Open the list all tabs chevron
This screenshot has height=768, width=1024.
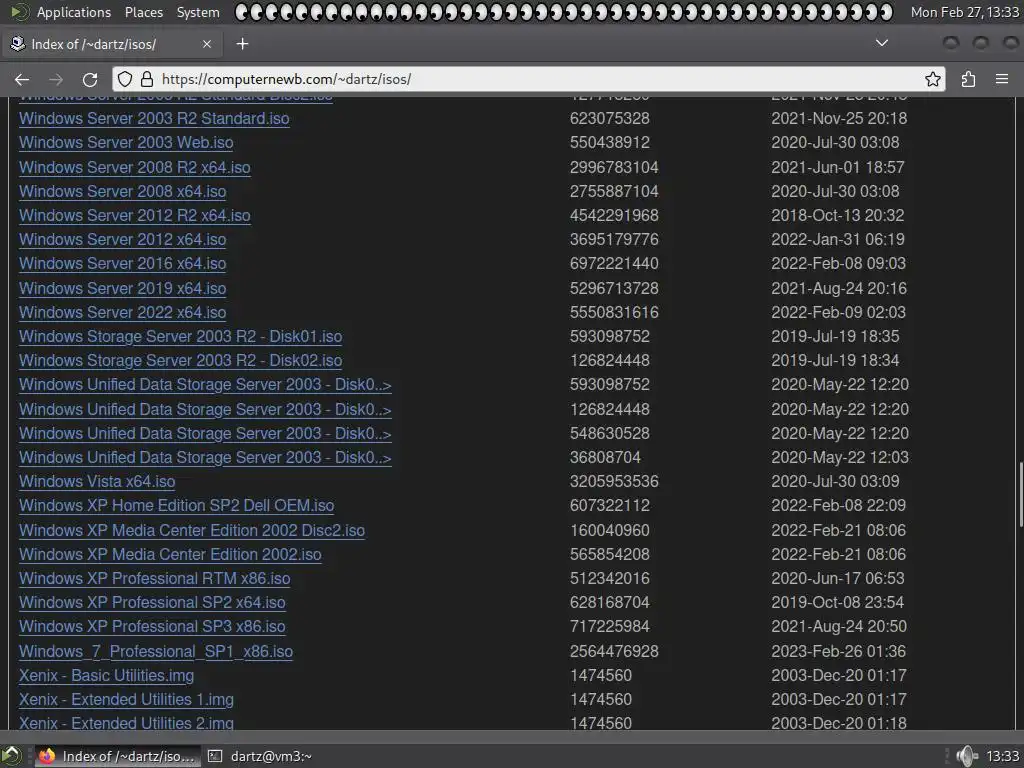point(882,43)
